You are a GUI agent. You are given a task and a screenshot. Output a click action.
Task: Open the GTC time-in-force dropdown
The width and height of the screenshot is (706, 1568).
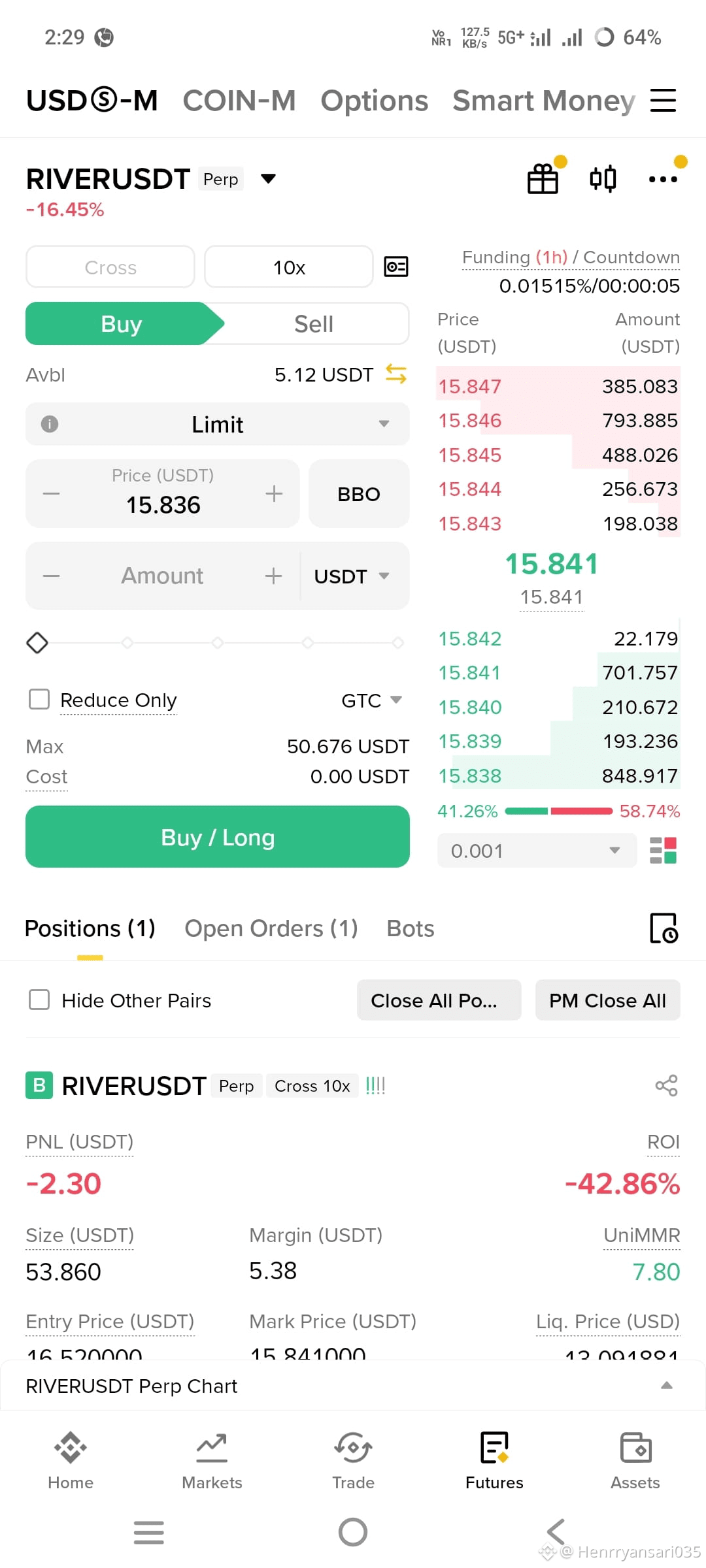(371, 700)
